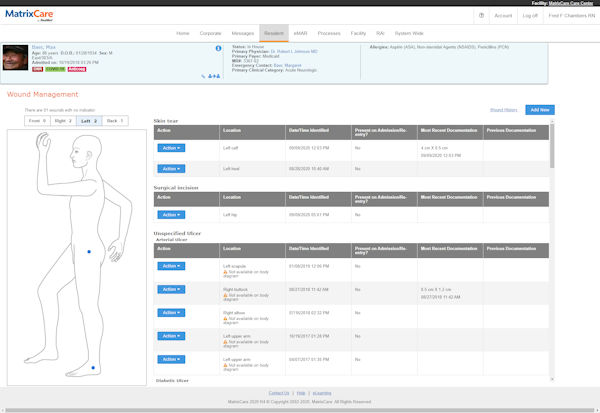Viewport: 600px width, 413px height.
Task: Switch body diagram to Front view
Action: click(x=37, y=121)
